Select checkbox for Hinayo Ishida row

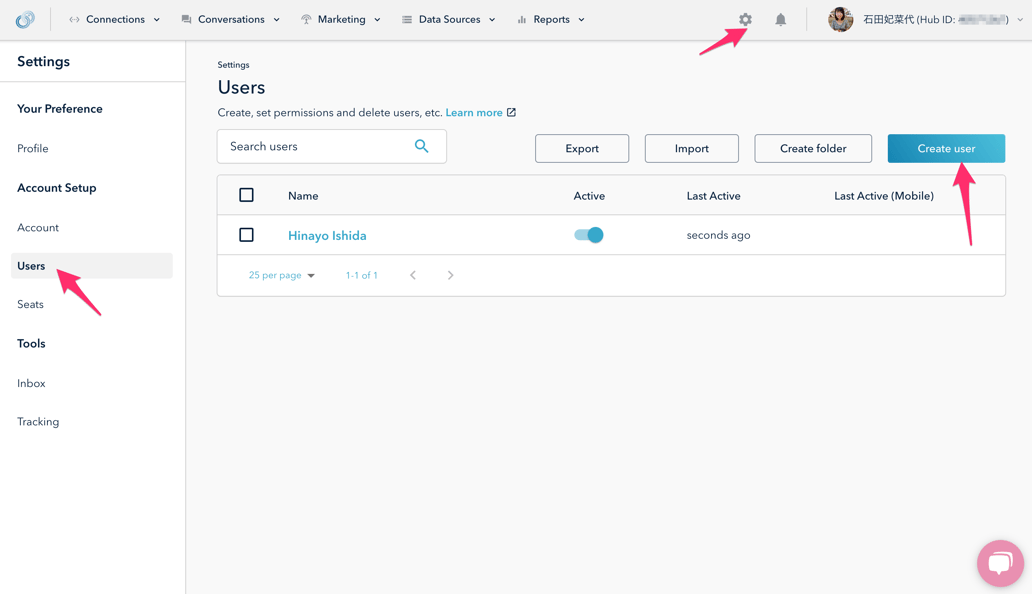coord(246,235)
